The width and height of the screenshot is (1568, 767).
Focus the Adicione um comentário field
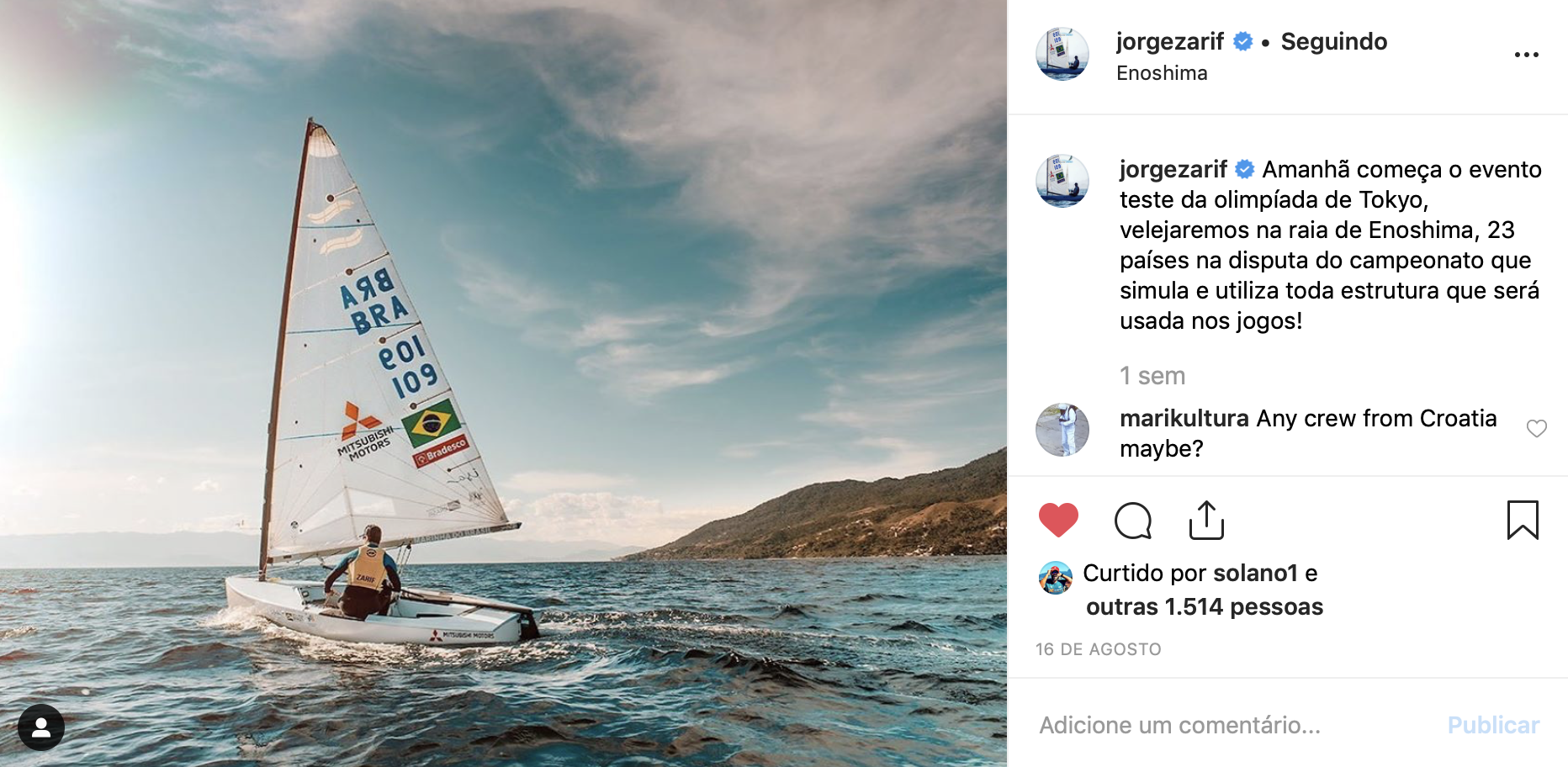[x=1235, y=725]
